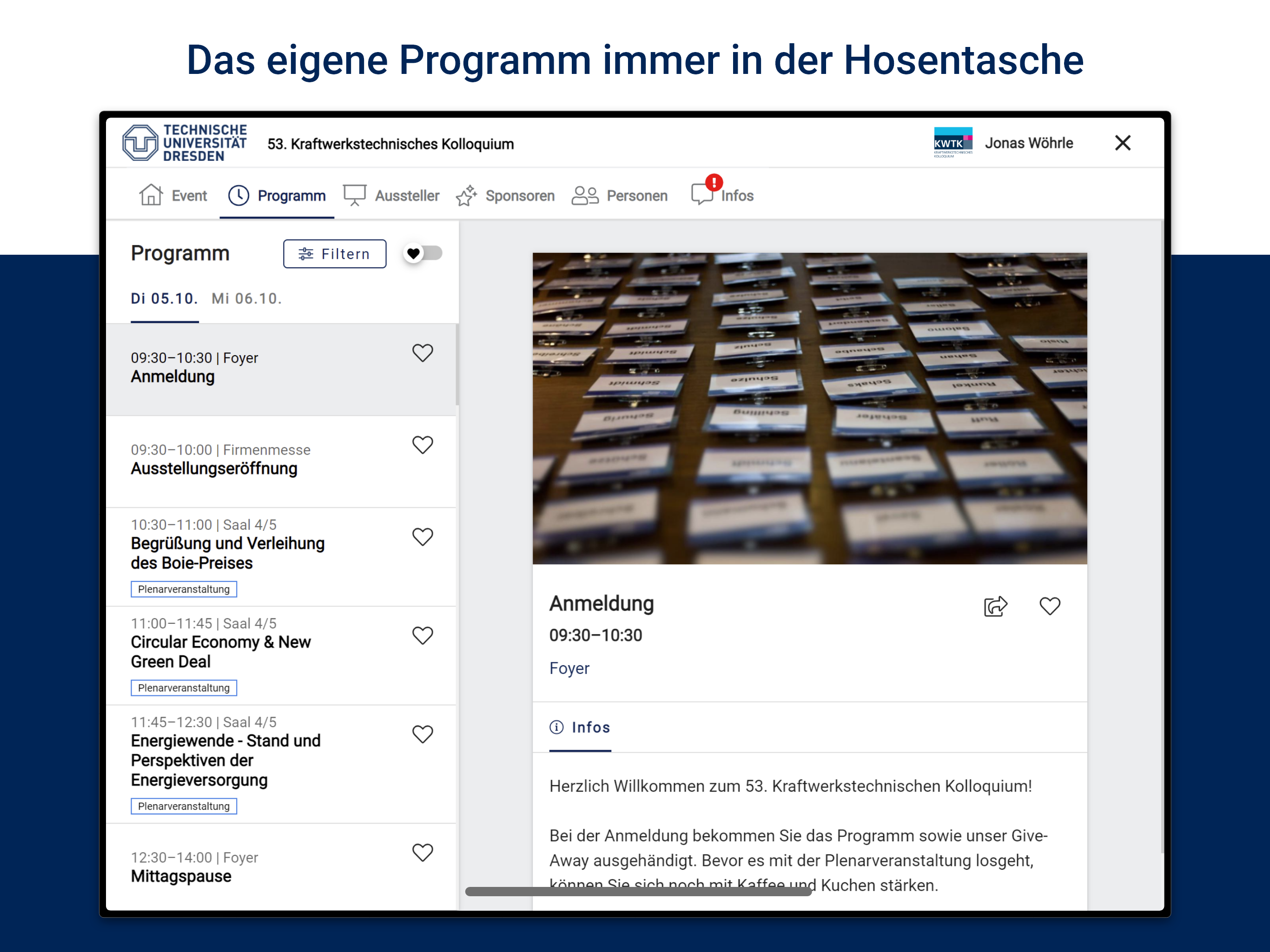1270x952 pixels.
Task: Switch to Mi 06.10. day tab
Action: [x=246, y=298]
